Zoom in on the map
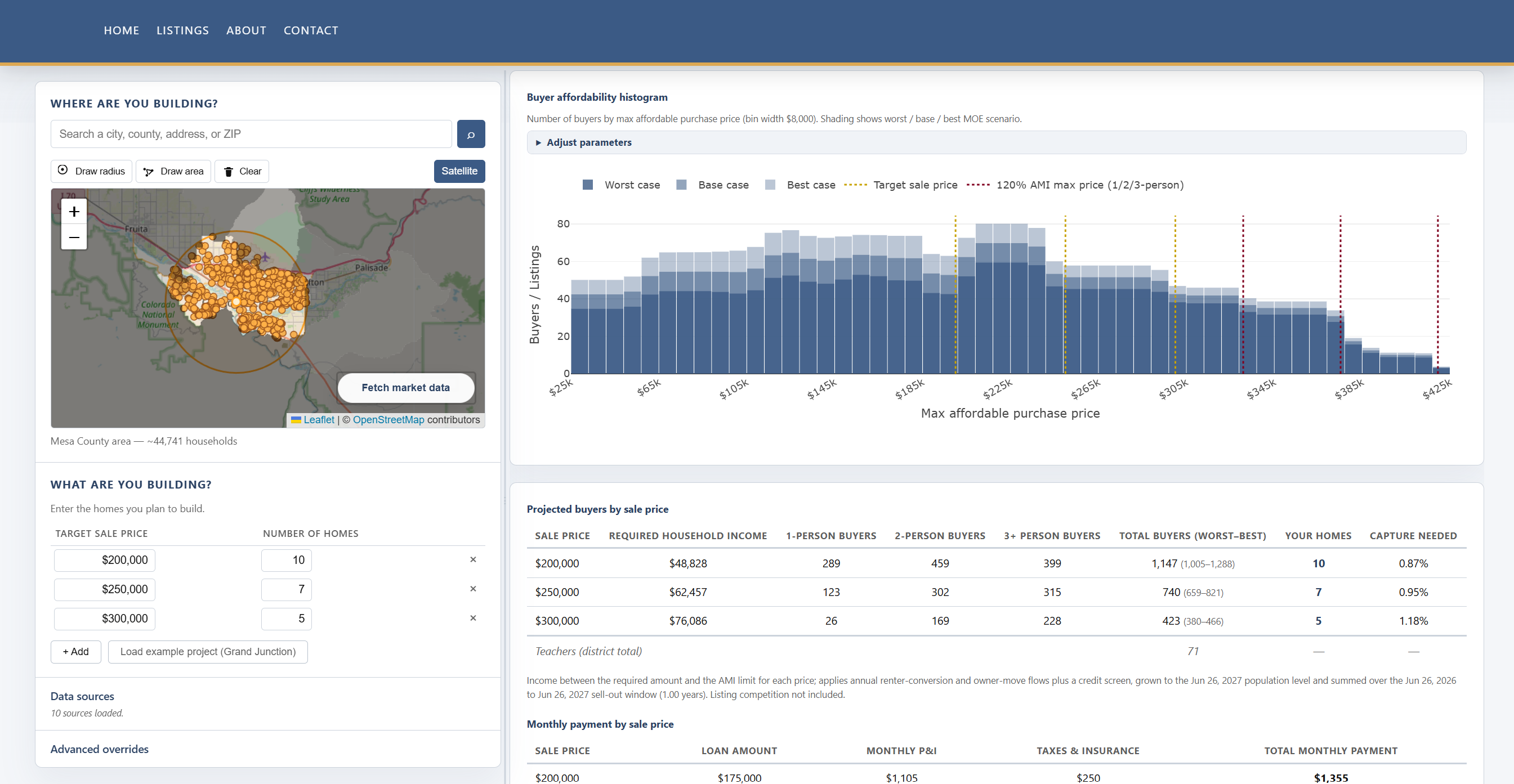 tap(74, 212)
